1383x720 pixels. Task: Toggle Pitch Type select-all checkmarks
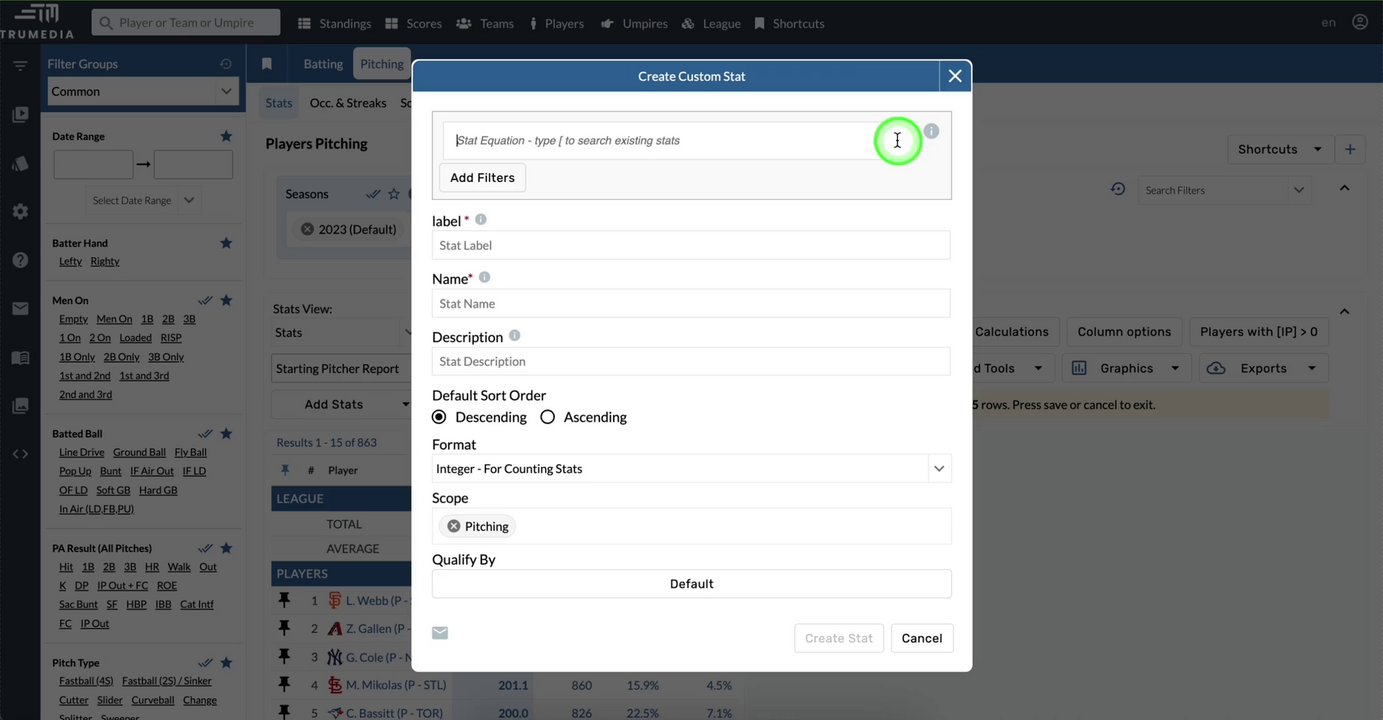pos(205,662)
